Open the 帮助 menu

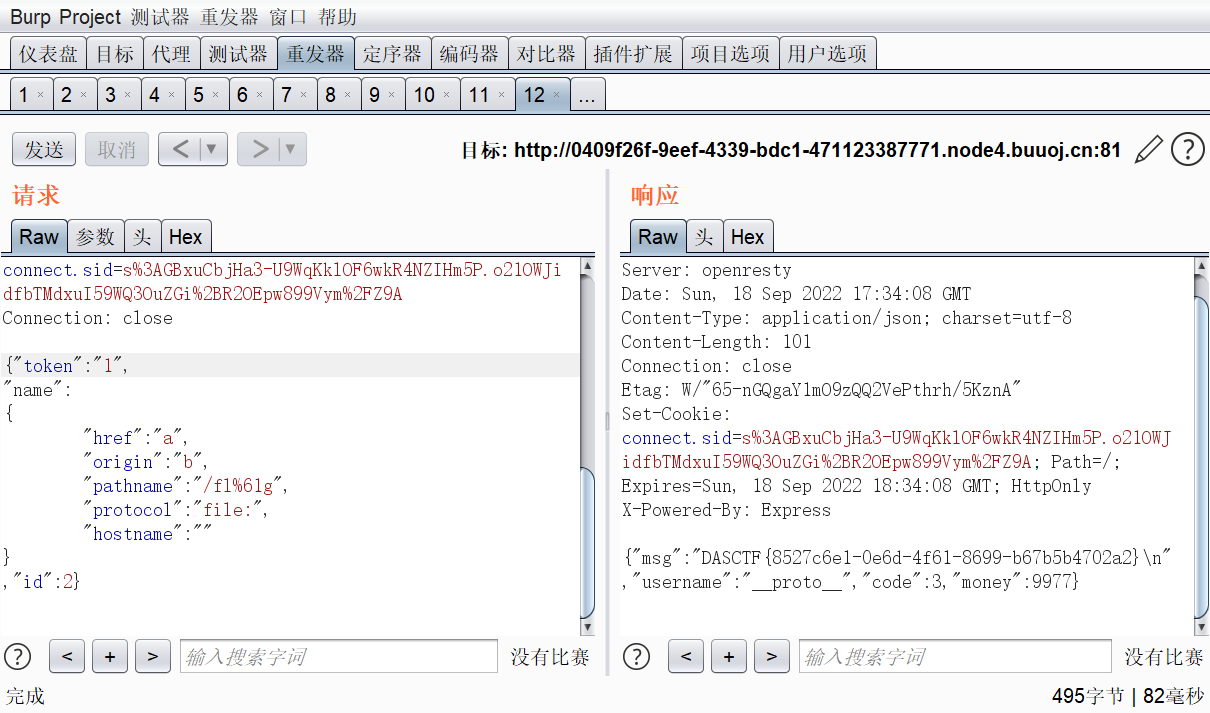click(x=337, y=18)
